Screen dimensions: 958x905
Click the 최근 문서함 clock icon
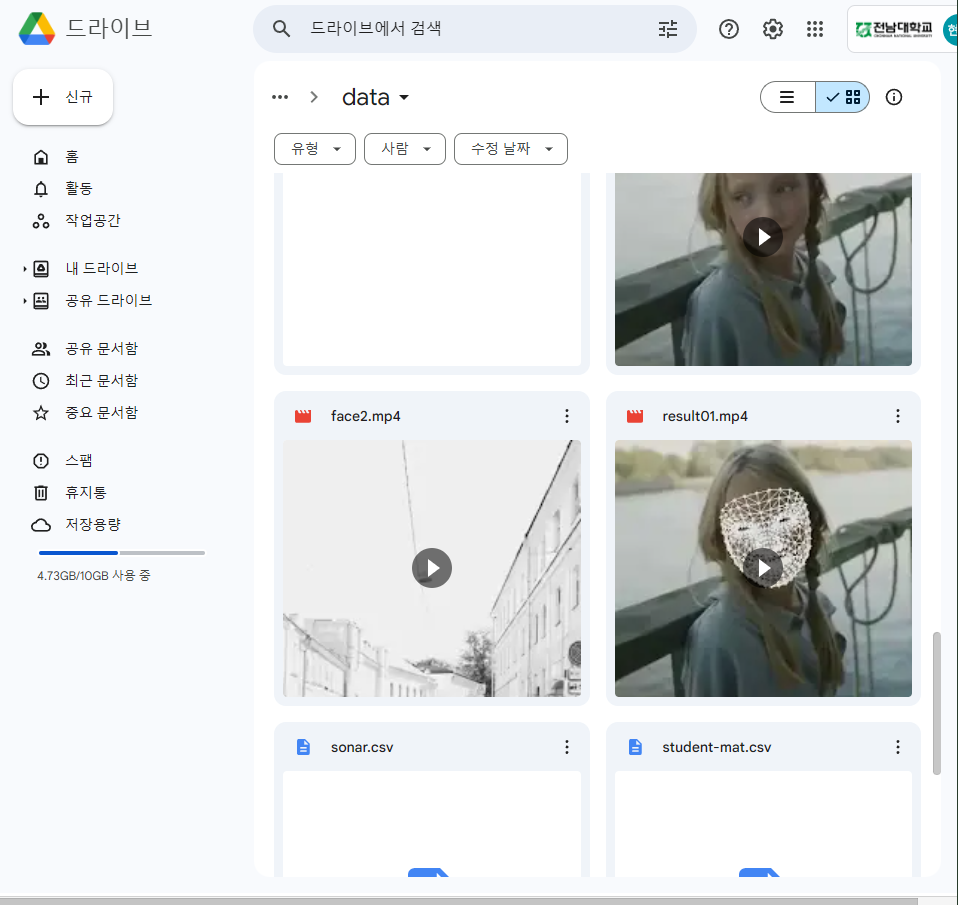coord(41,381)
